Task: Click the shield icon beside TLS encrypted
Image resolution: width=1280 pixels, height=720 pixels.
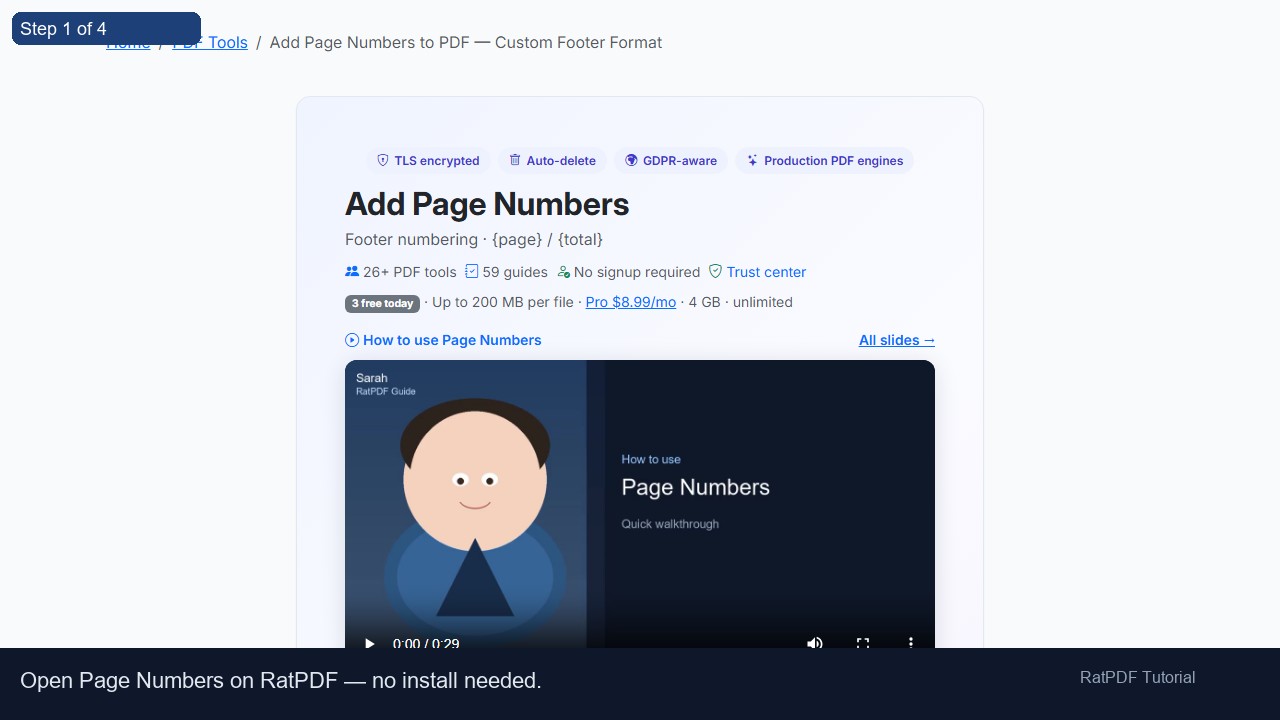Action: click(382, 160)
